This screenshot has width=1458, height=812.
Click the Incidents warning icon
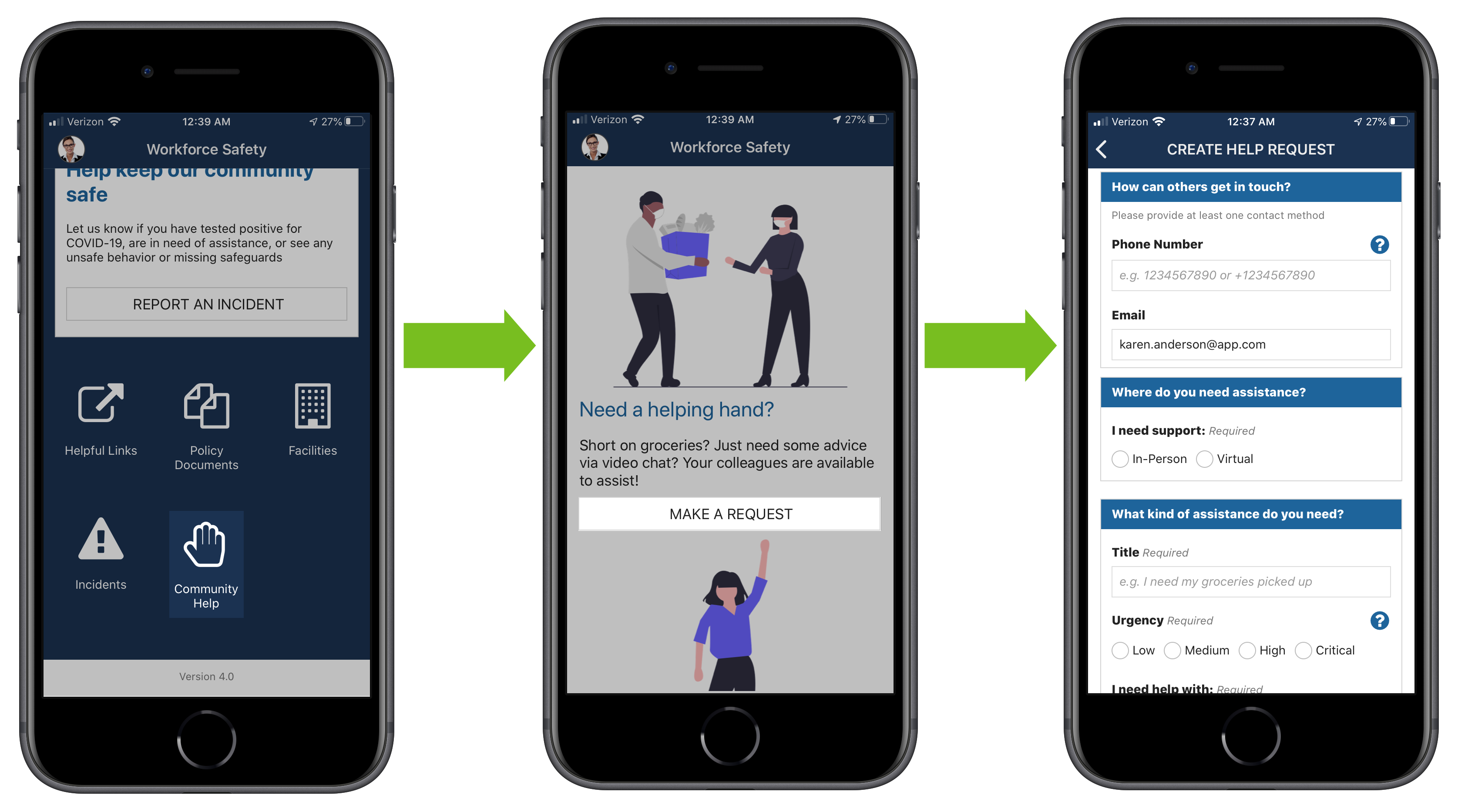coord(101,542)
